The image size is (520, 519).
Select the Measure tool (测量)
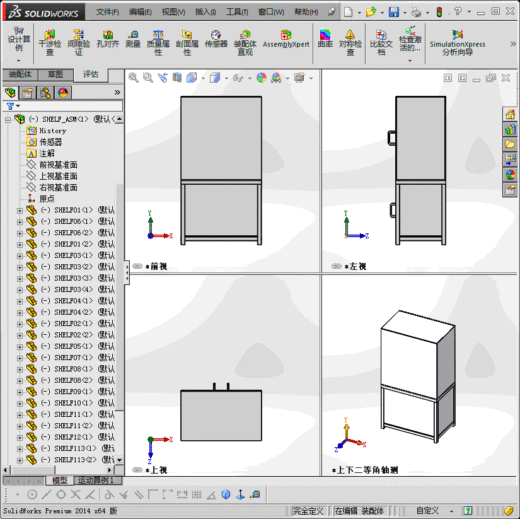(133, 39)
